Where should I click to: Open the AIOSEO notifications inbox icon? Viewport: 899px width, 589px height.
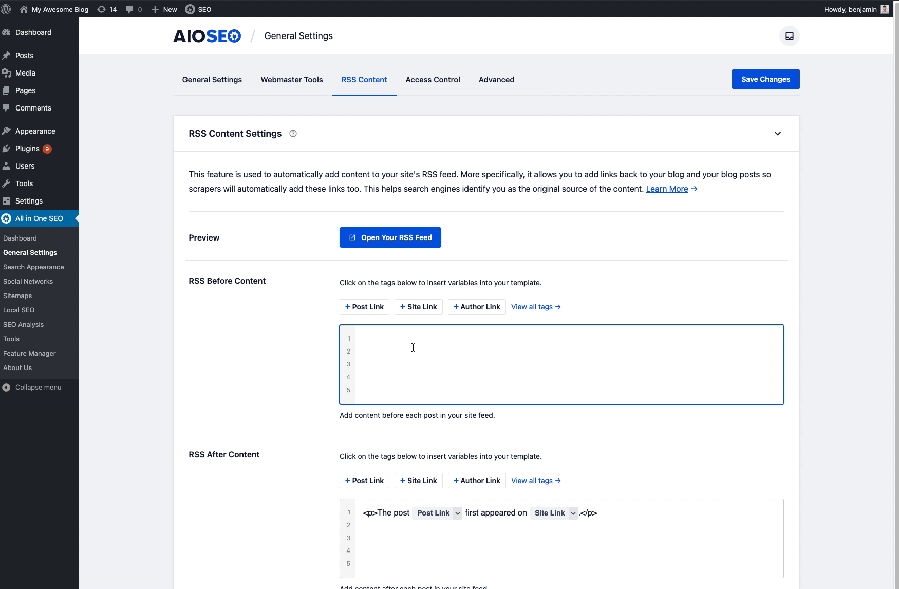point(789,36)
